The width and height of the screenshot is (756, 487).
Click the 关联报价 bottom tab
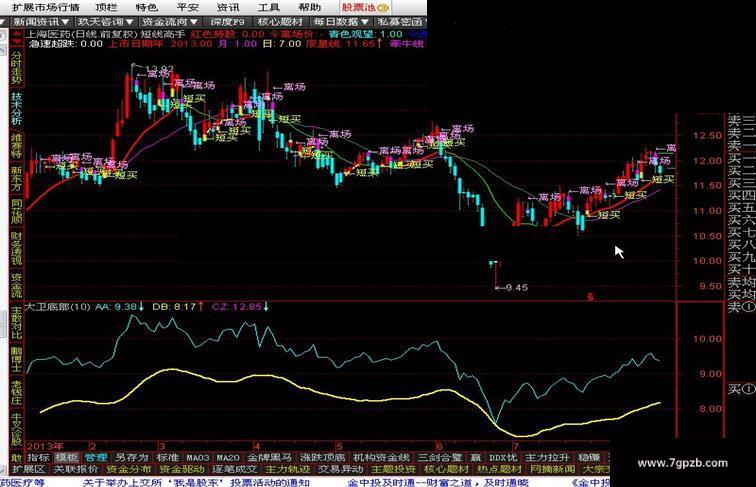[x=76, y=469]
